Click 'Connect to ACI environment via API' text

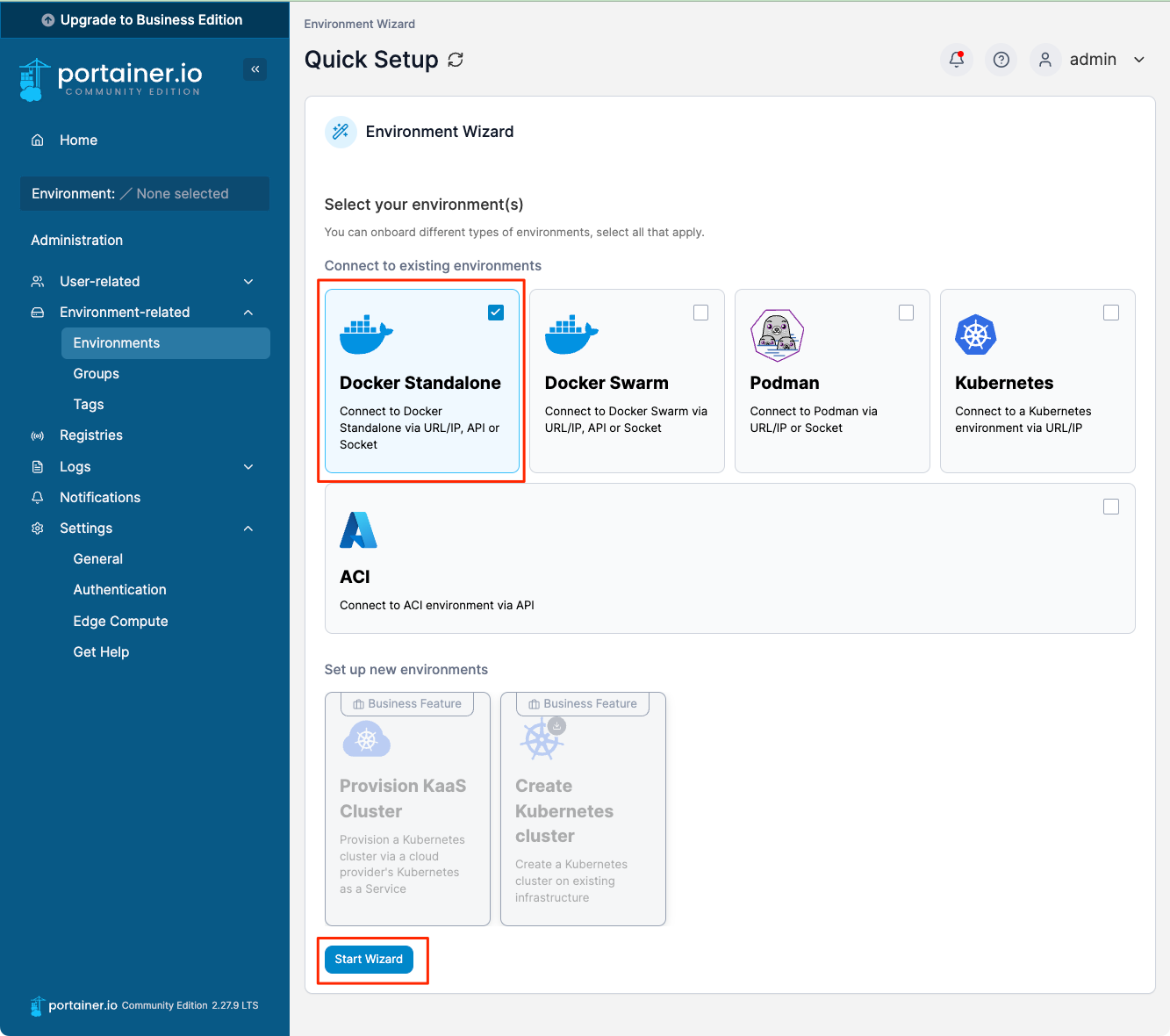coord(437,606)
